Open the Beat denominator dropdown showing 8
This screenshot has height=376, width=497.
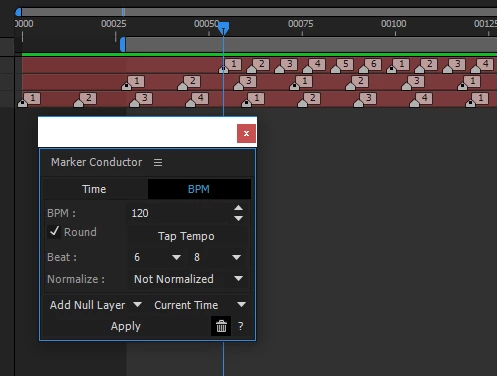(217, 257)
